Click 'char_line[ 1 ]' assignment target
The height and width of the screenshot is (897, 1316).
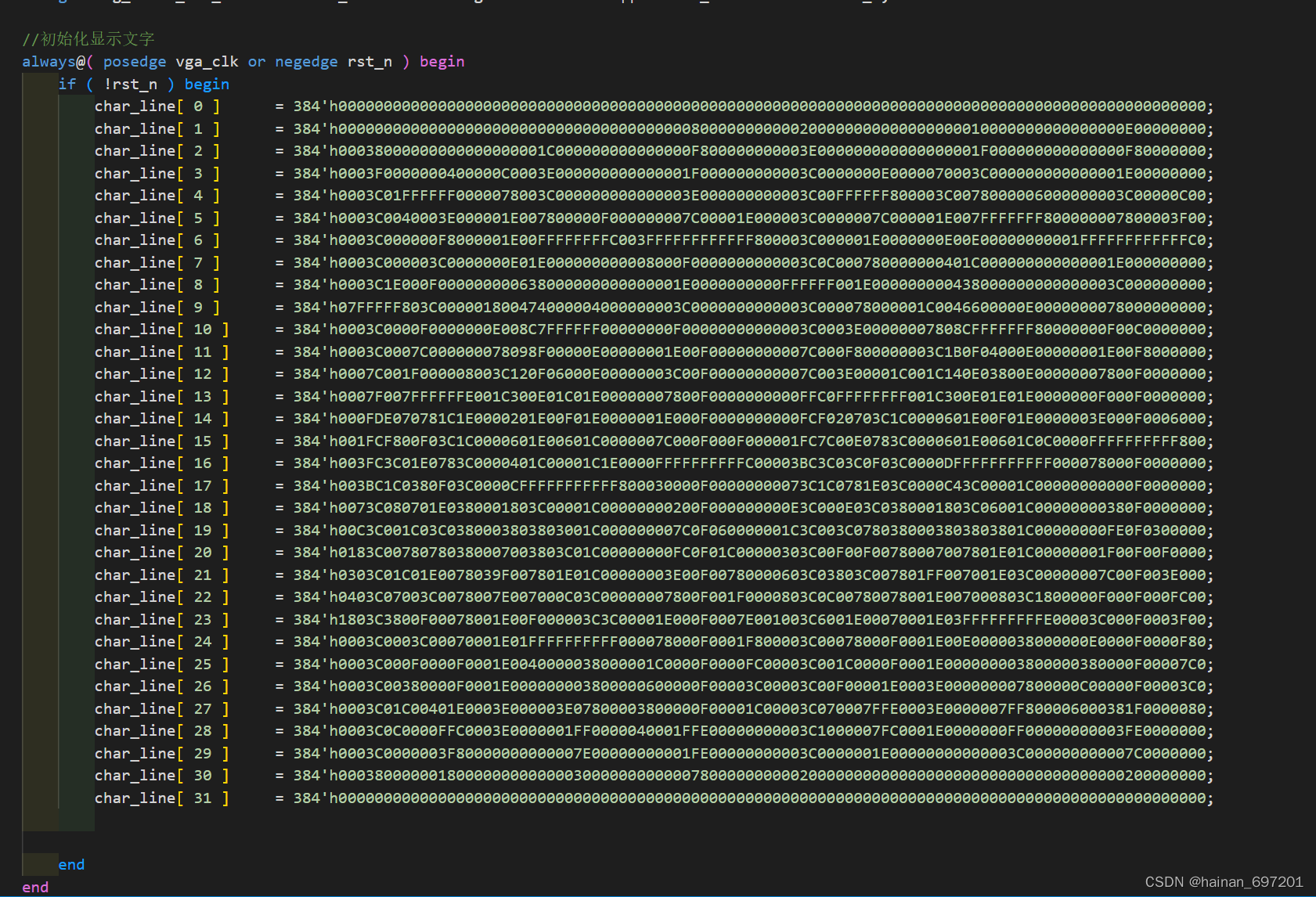coord(157,128)
